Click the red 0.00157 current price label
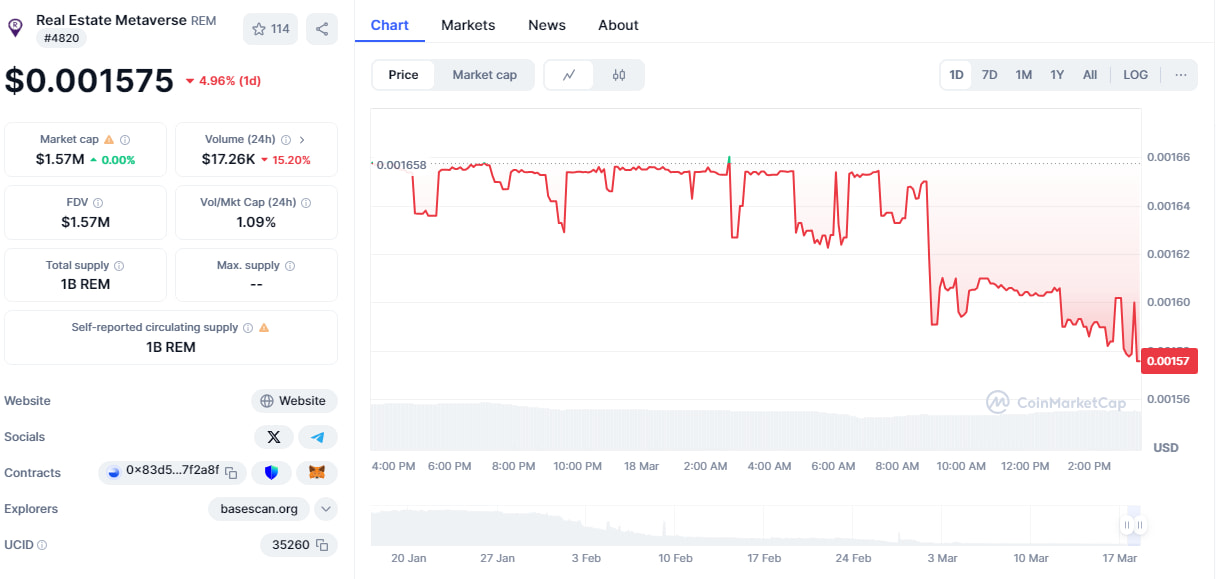 point(1169,361)
